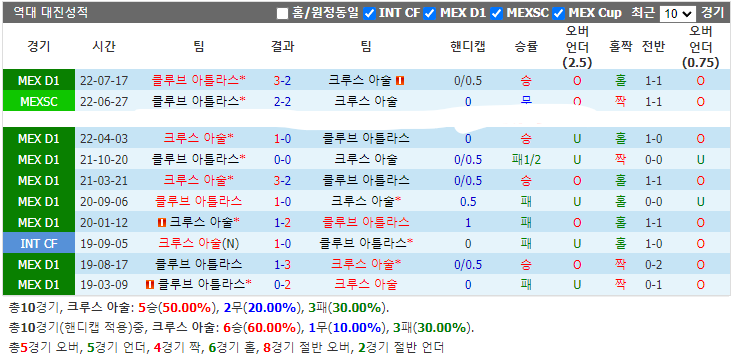Uncheck the MEX D1 filter checkbox
Image resolution: width=734 pixels, height=364 pixels.
click(x=430, y=14)
